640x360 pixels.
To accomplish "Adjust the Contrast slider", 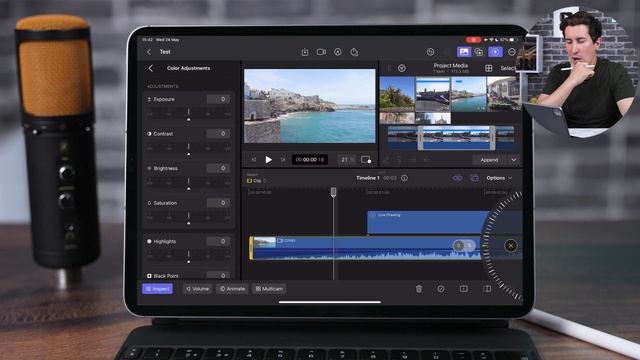I will pos(189,149).
